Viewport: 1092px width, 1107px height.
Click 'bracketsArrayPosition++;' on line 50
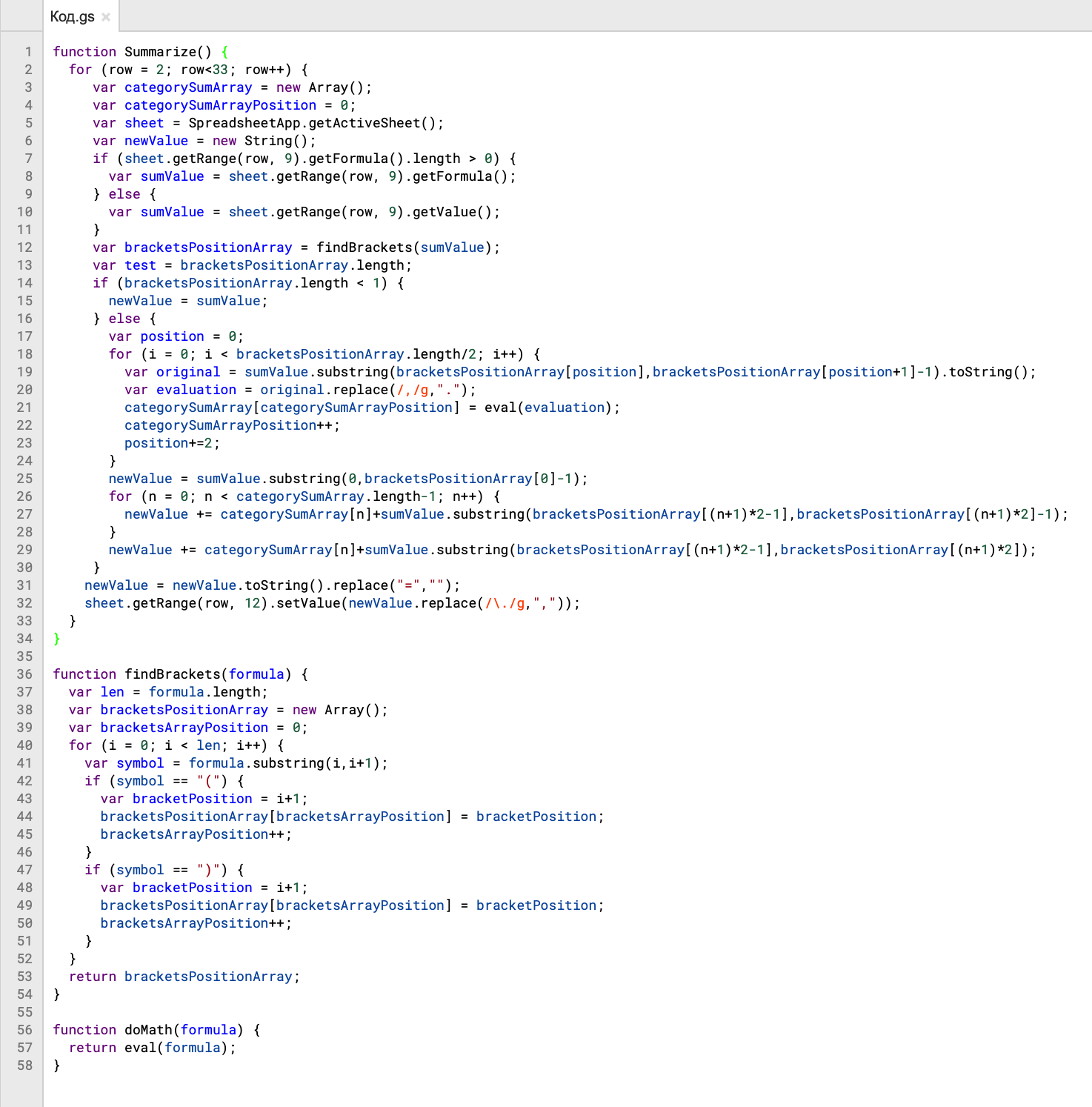click(196, 923)
